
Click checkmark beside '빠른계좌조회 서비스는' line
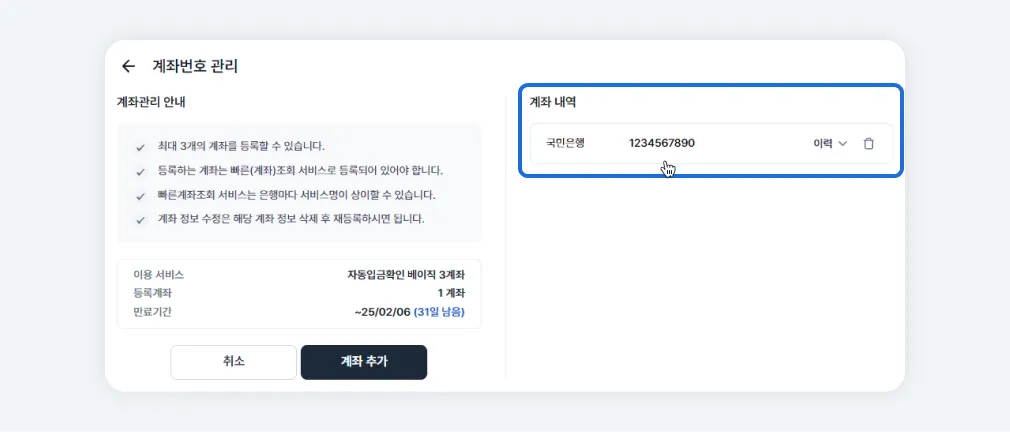point(141,195)
